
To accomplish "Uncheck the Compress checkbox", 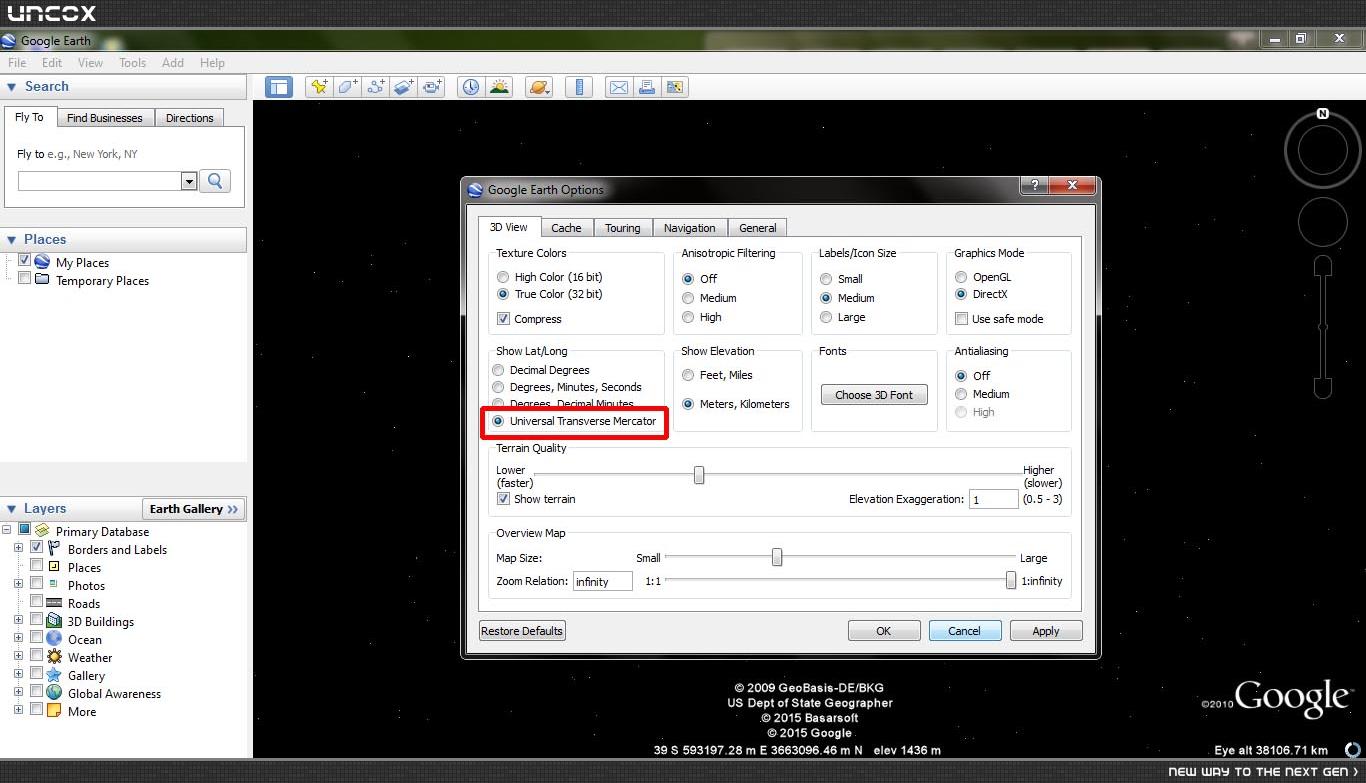I will tap(503, 319).
